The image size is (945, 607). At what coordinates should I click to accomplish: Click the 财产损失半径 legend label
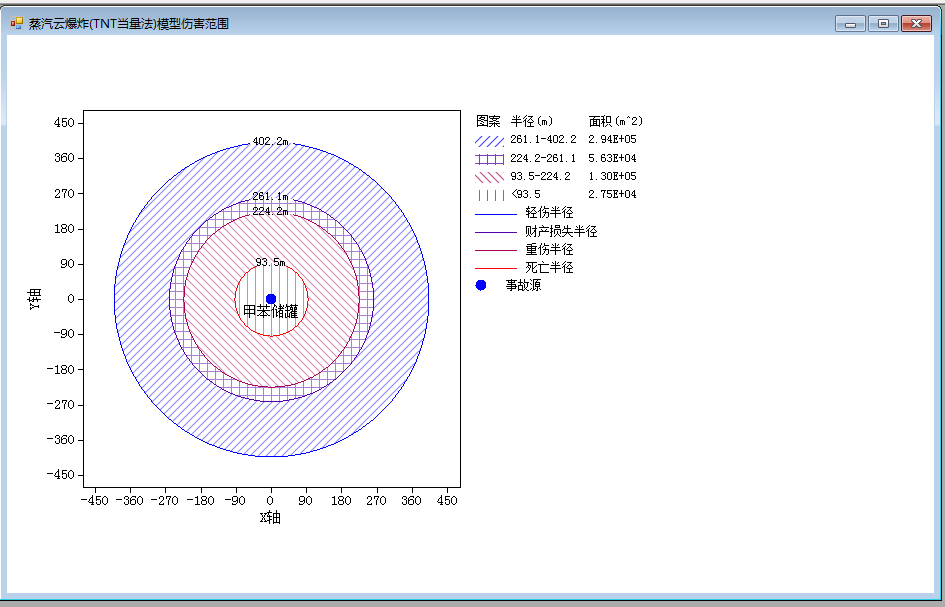(561, 231)
